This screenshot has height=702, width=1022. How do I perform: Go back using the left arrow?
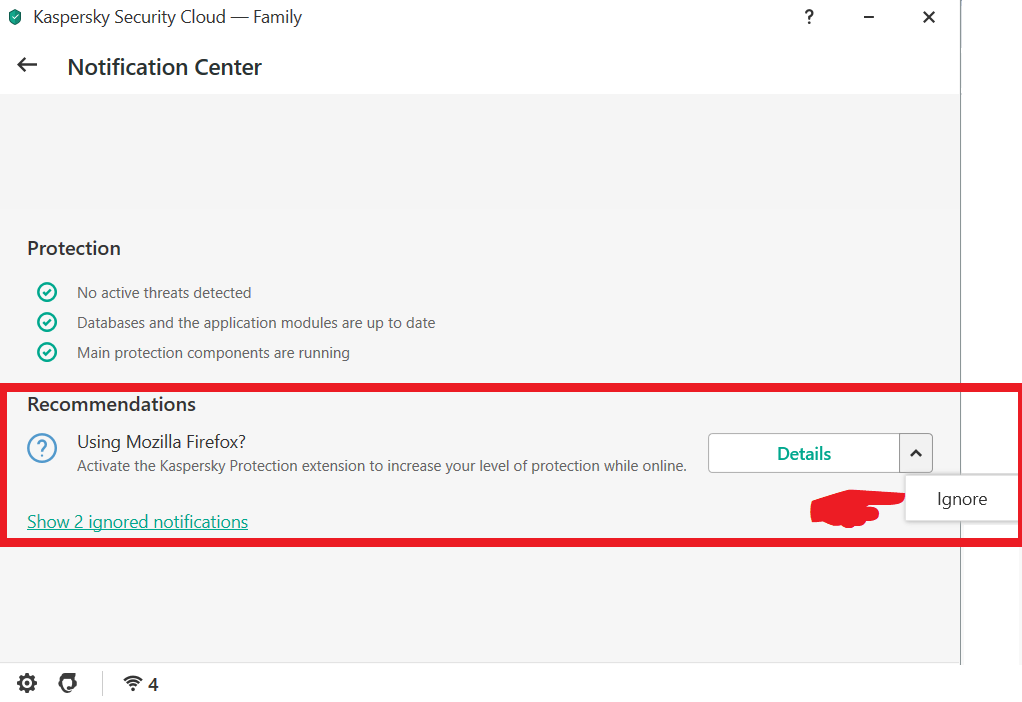click(x=27, y=66)
